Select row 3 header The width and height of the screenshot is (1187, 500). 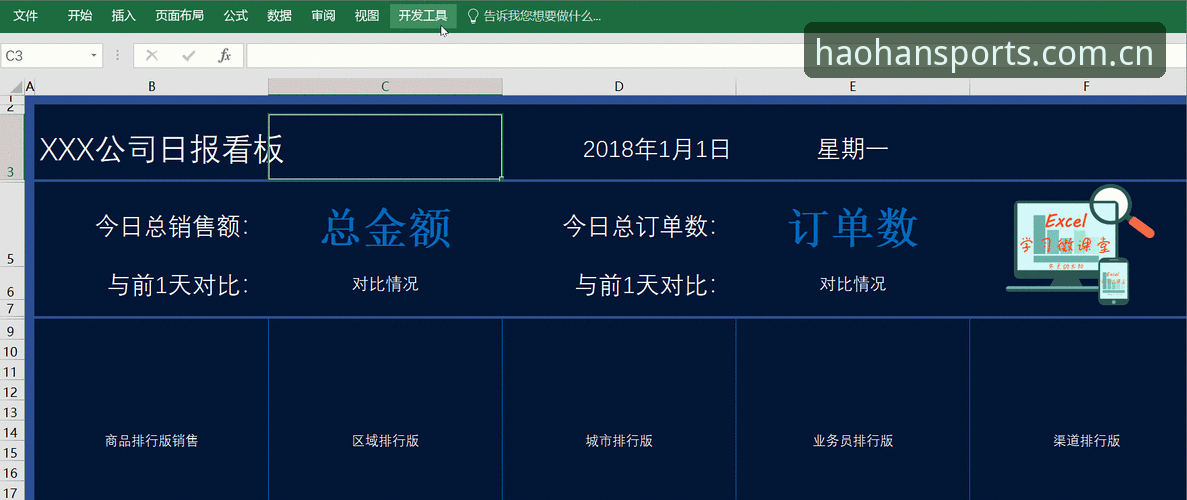[x=11, y=147]
